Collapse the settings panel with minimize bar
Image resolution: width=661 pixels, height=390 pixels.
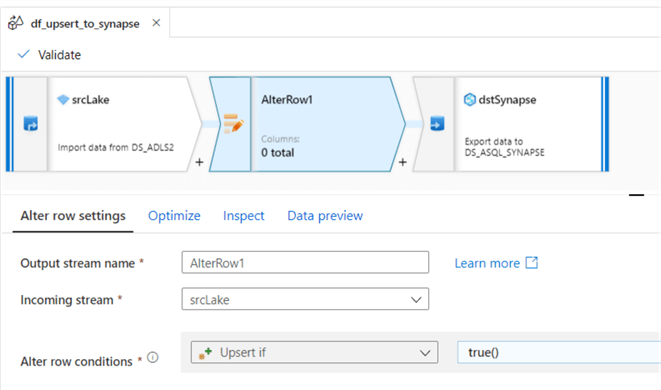637,195
